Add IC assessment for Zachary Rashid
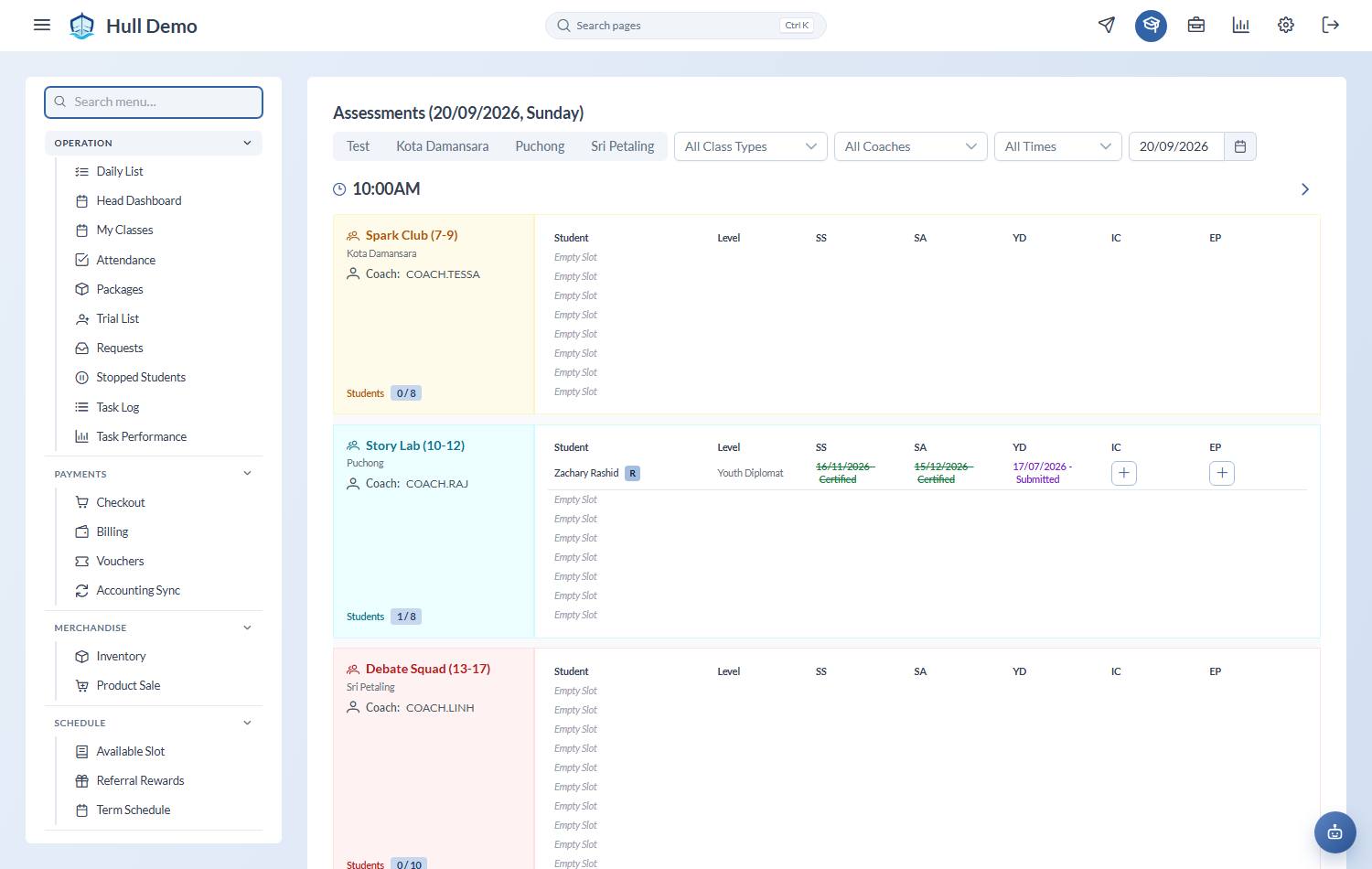This screenshot has width=1372, height=869. [1124, 473]
